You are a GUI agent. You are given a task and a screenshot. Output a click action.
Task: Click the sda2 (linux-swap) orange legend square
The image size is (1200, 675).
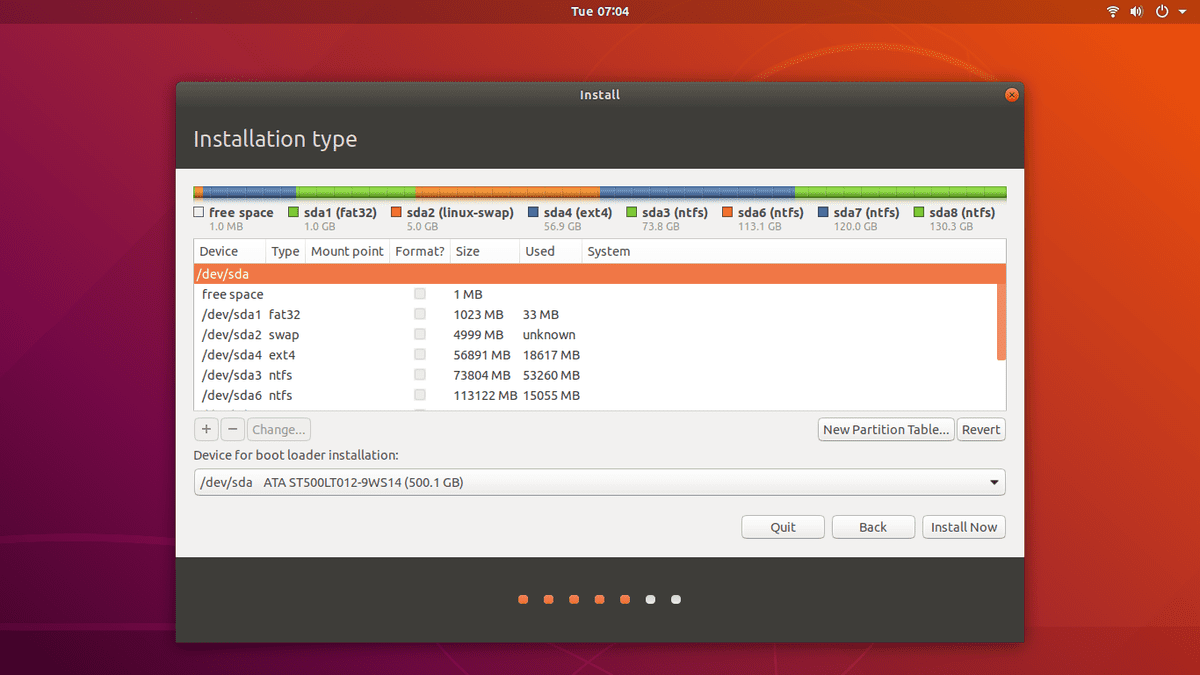pyautogui.click(x=396, y=213)
